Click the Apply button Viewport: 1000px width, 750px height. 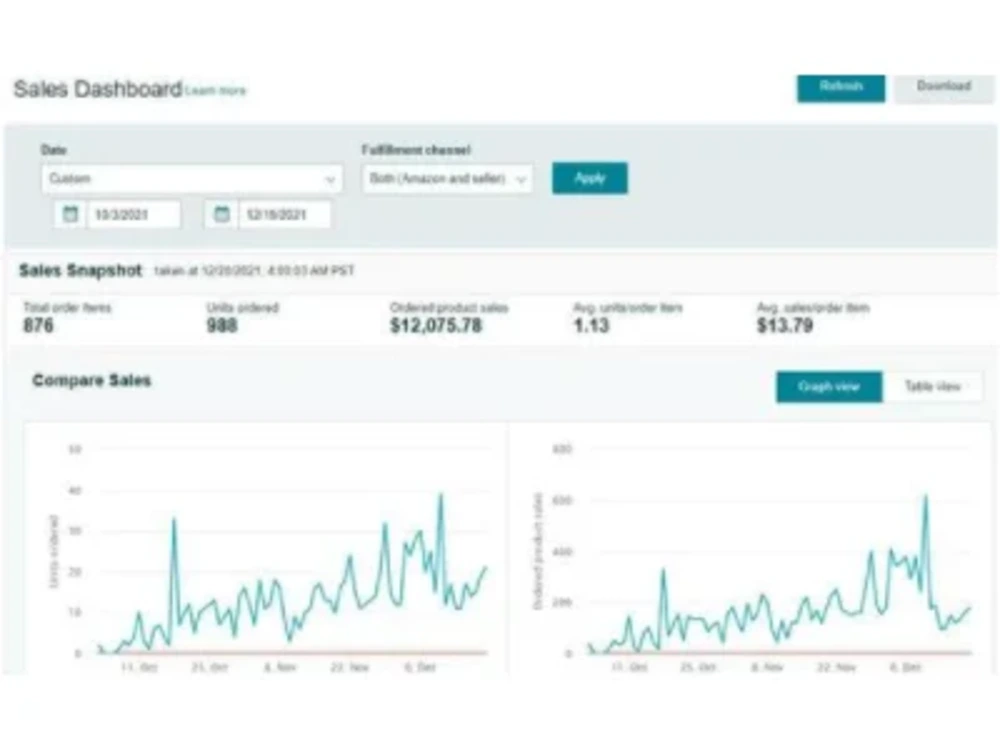(589, 178)
